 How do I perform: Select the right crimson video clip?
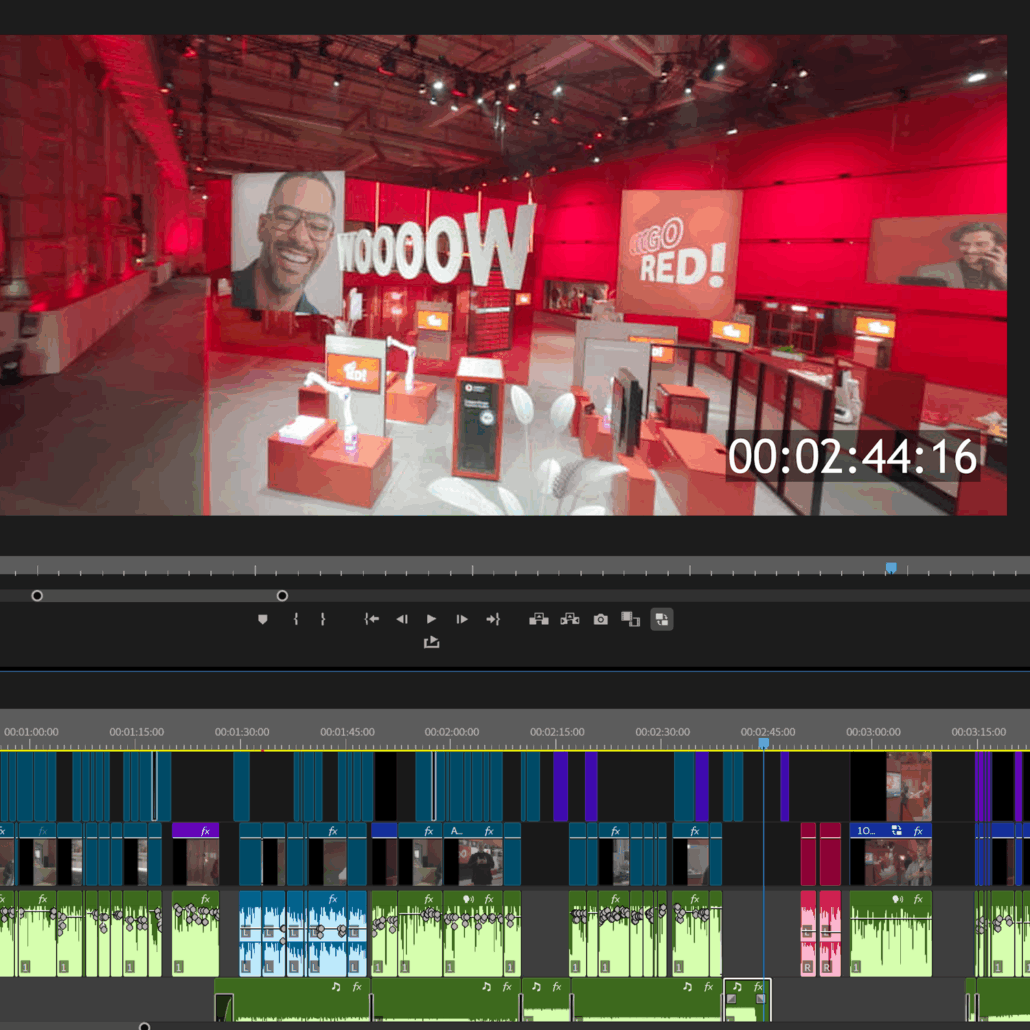point(830,854)
